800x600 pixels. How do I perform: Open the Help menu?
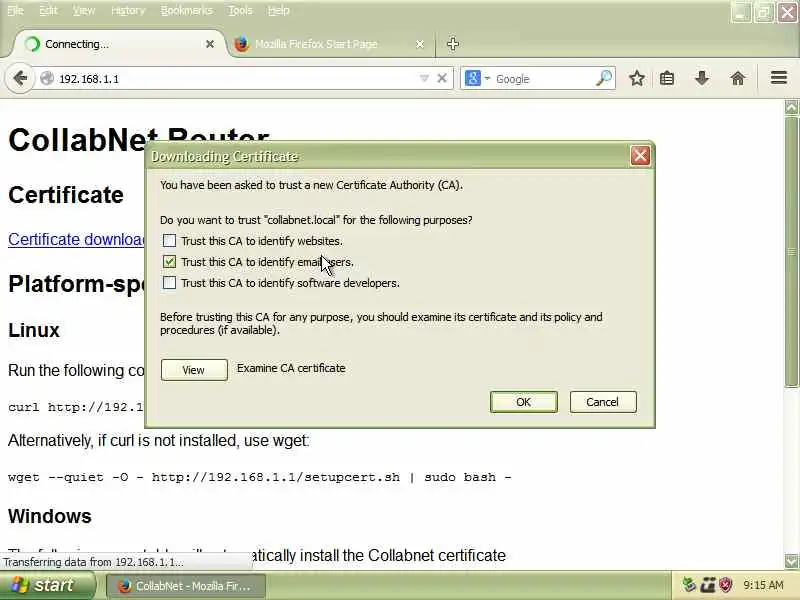[279, 10]
